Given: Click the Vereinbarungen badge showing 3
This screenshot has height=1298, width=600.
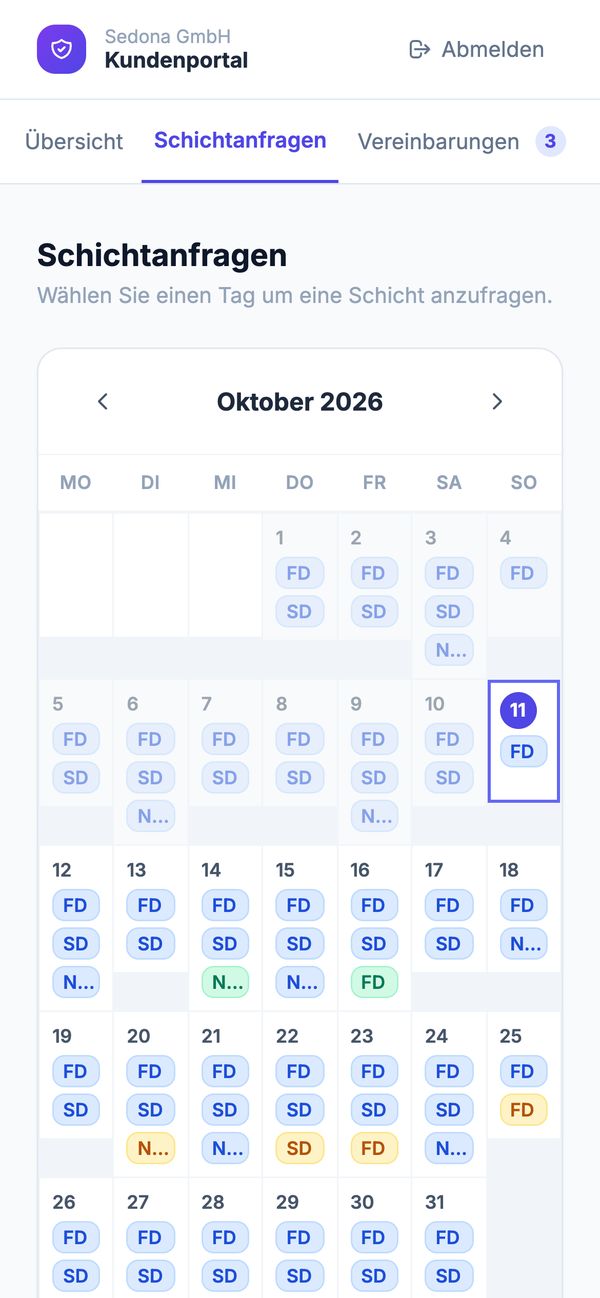Looking at the screenshot, I should (x=550, y=142).
